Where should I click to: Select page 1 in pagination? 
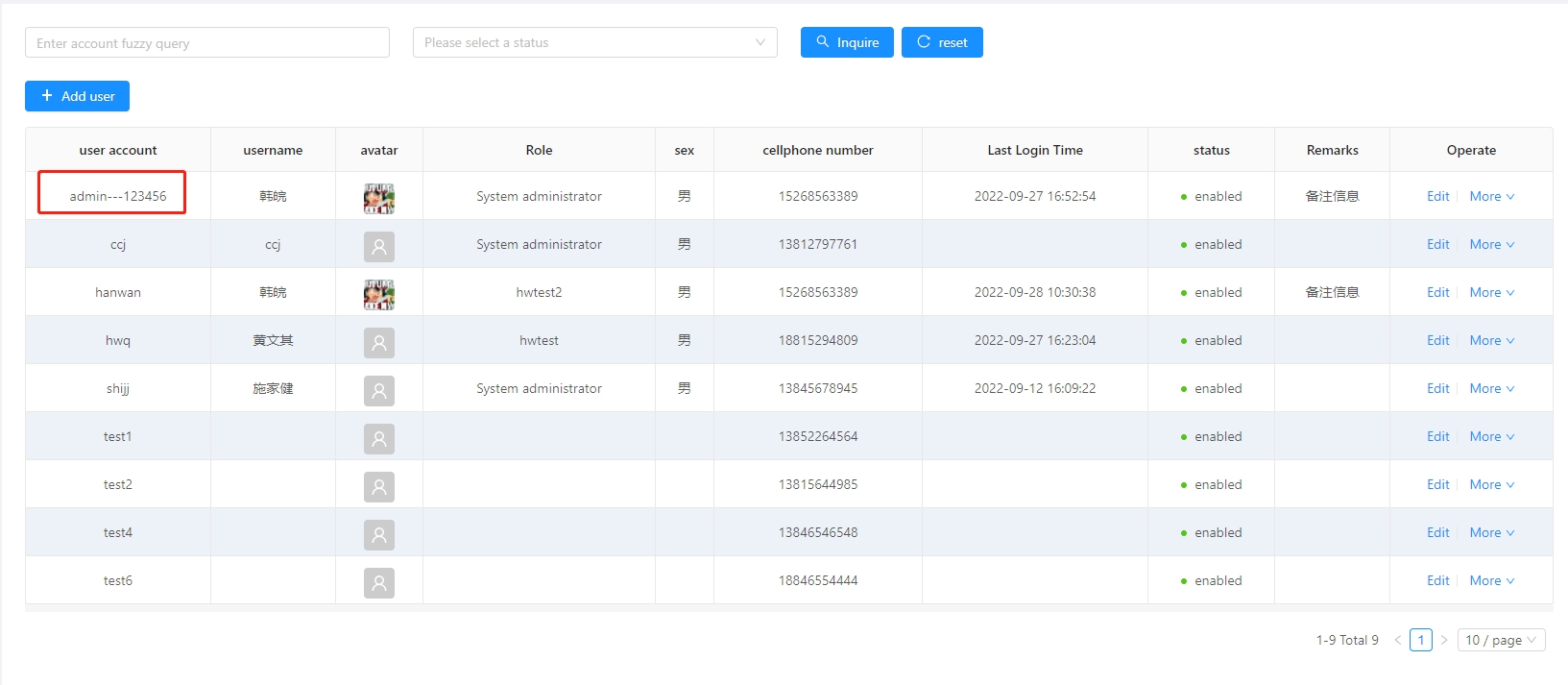(1420, 640)
